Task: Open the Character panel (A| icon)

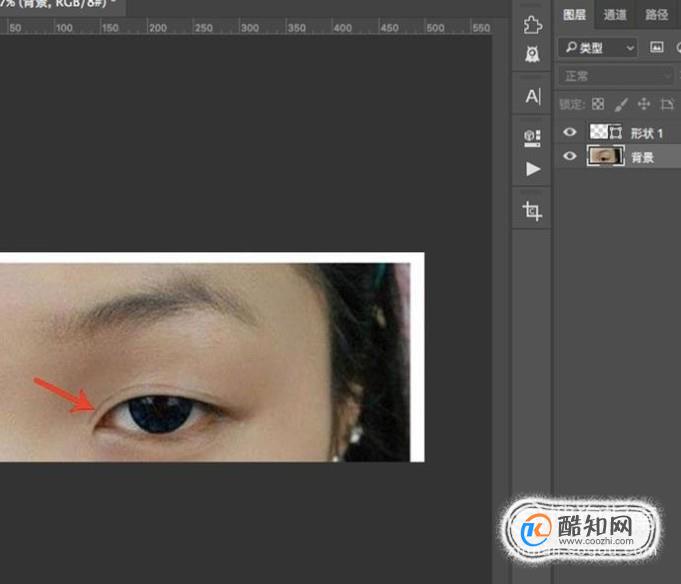Action: [533, 96]
